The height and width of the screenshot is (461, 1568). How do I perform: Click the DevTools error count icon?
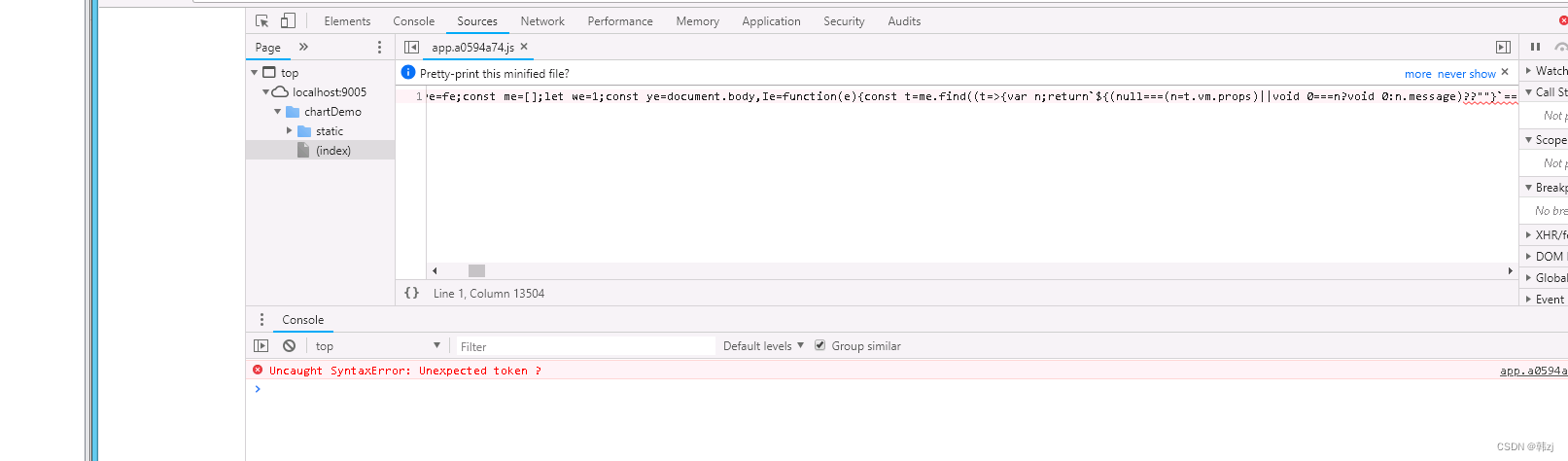1563,20
